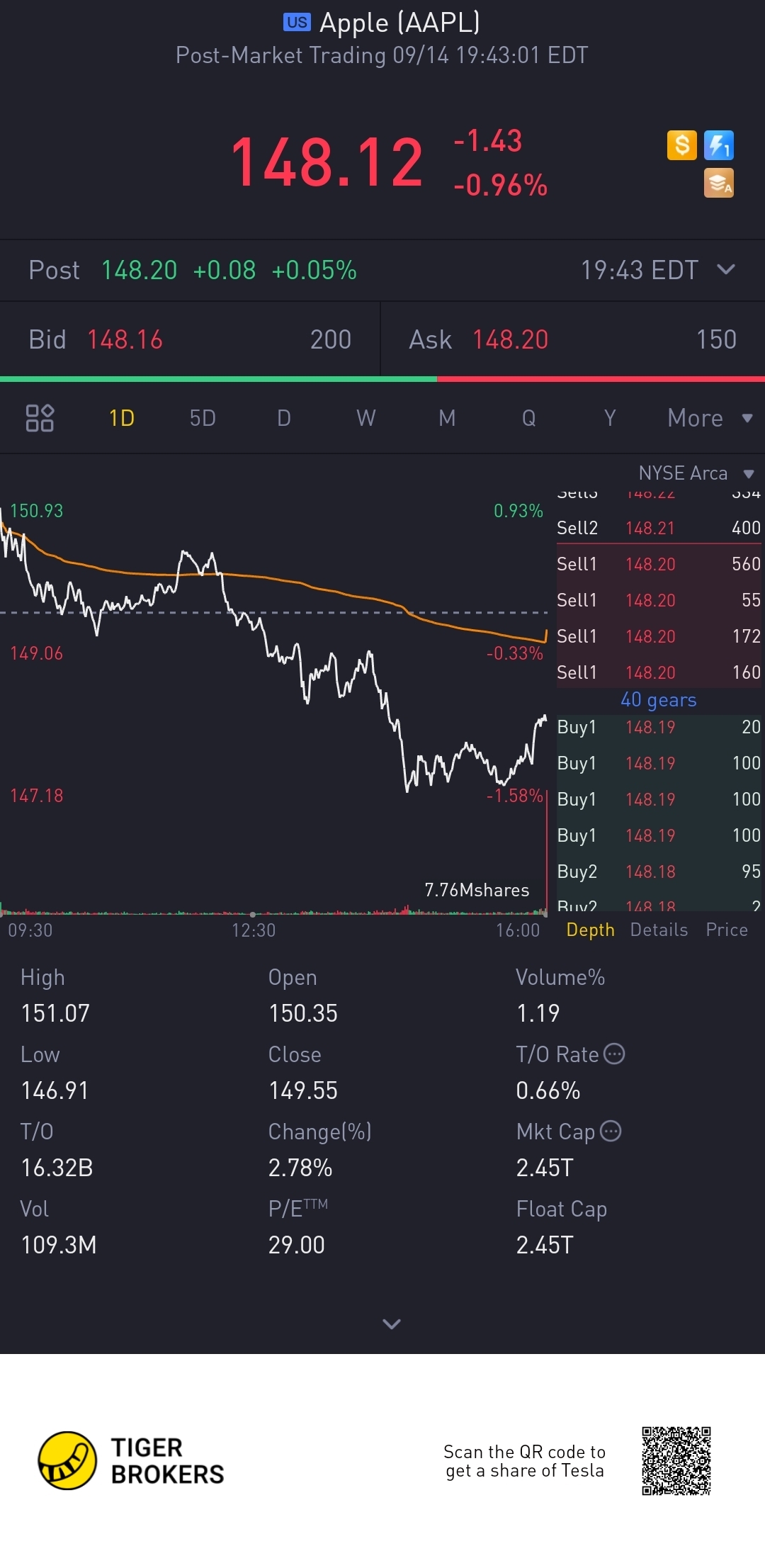This screenshot has height=1568, width=765.
Task: Tap the Sell1 row with 160 shares
Action: pyautogui.click(x=659, y=672)
